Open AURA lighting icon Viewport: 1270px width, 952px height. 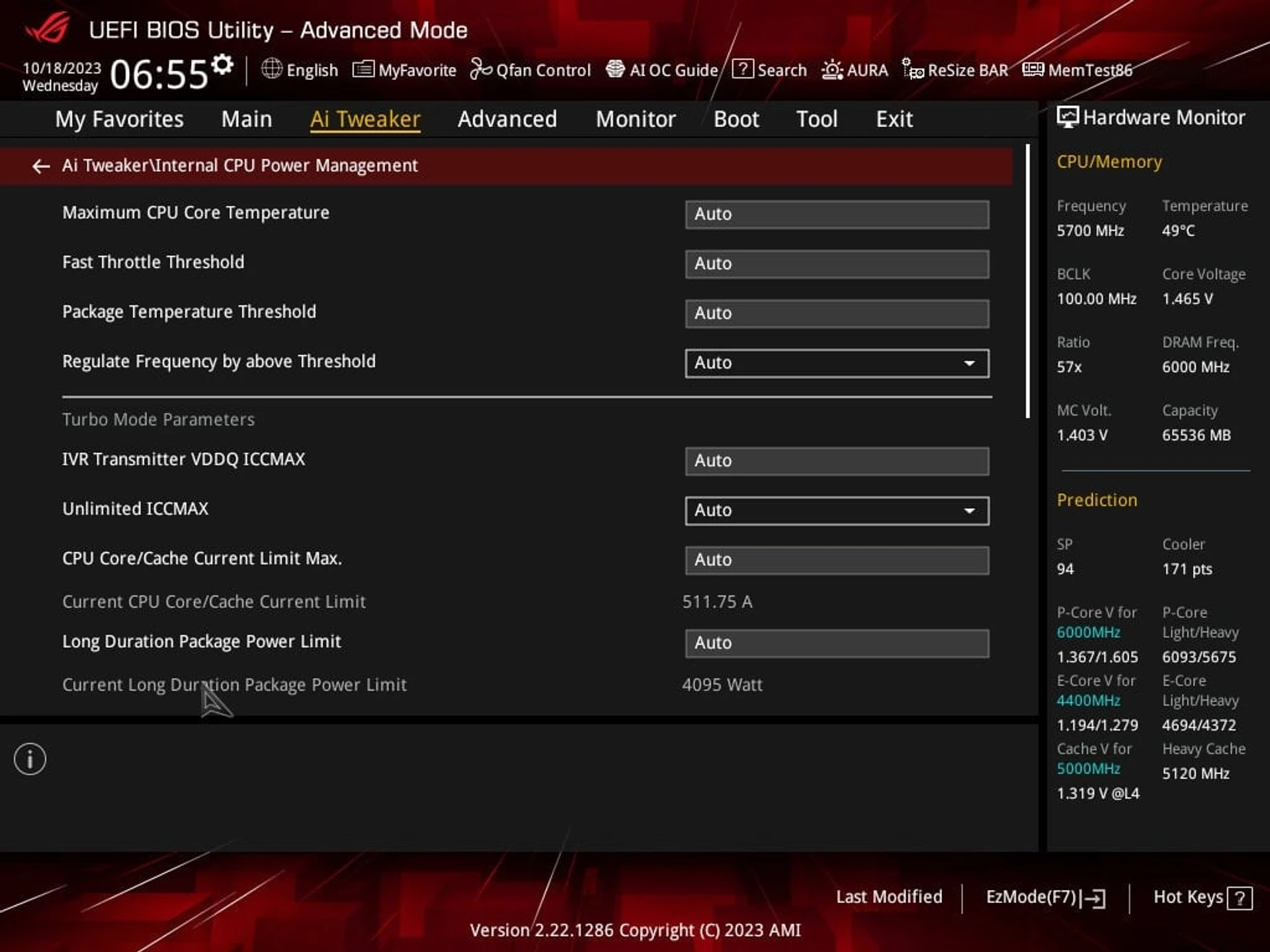click(832, 69)
